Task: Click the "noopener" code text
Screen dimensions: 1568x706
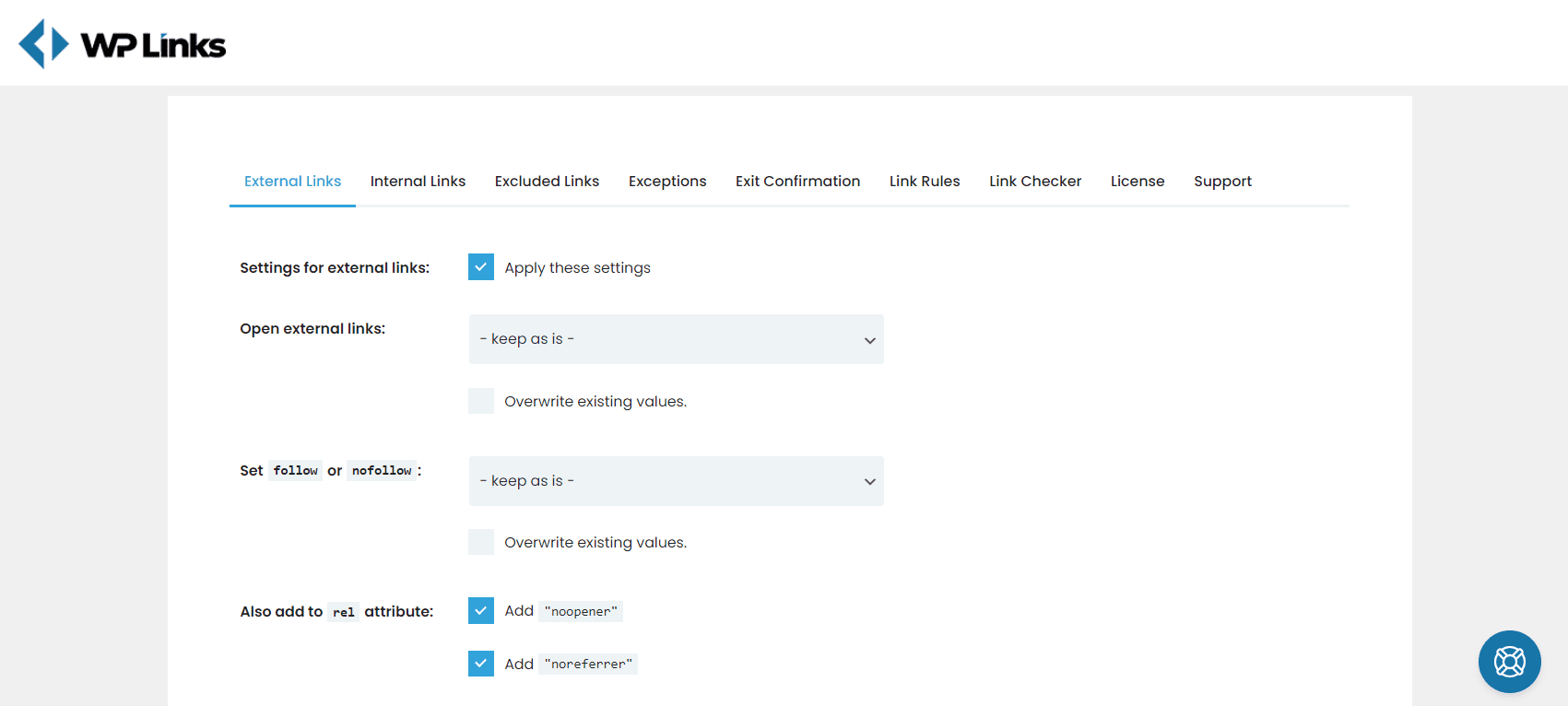Action: point(581,611)
